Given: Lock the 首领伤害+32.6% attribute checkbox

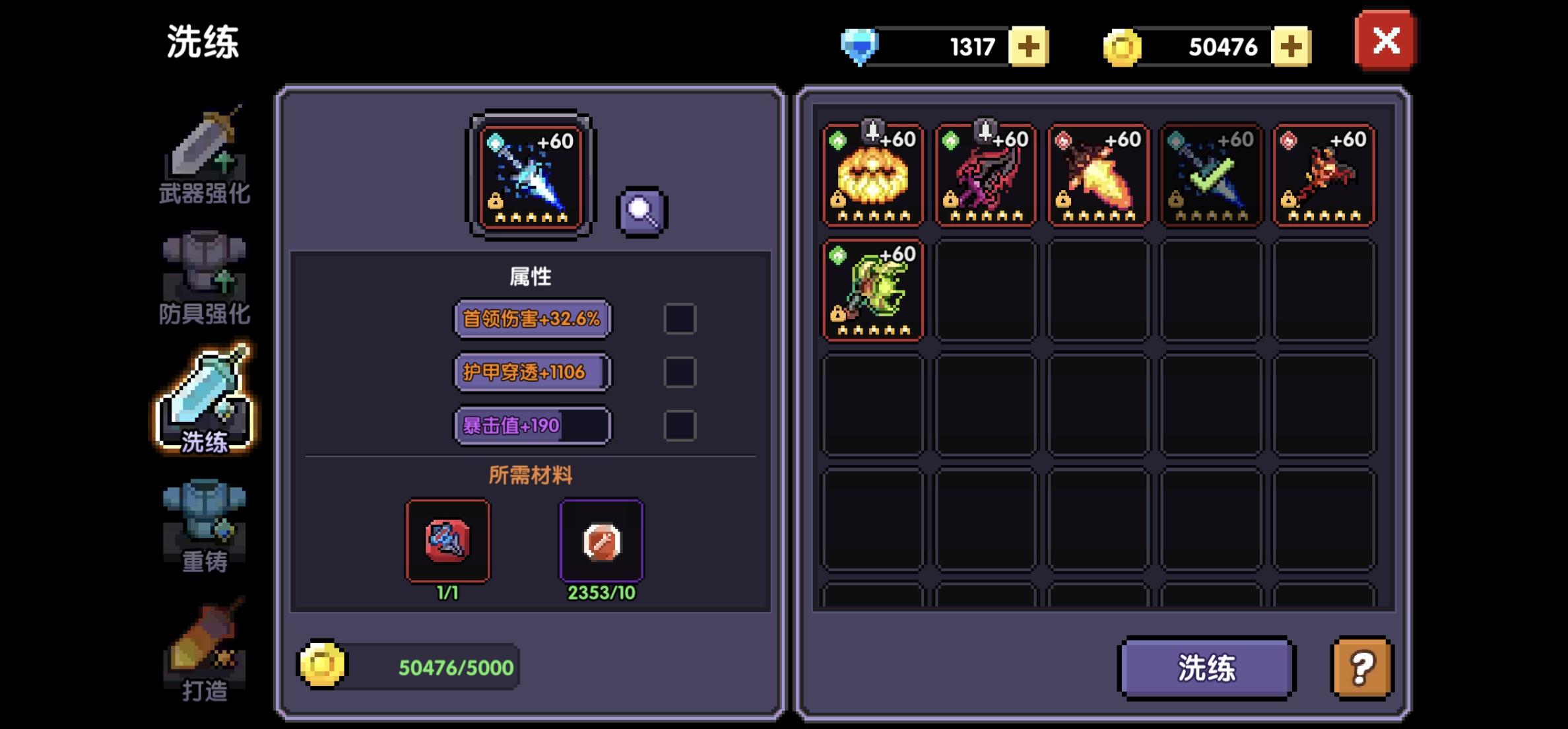Looking at the screenshot, I should pyautogui.click(x=680, y=319).
